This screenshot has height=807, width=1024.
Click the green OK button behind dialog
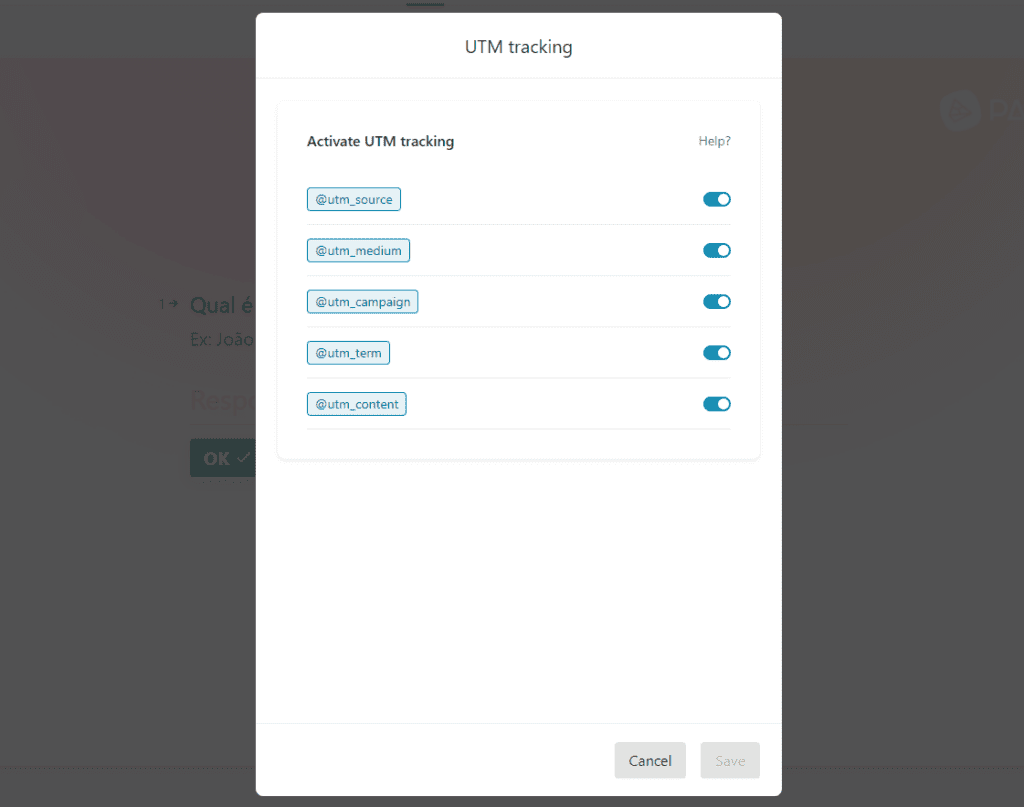tap(221, 458)
